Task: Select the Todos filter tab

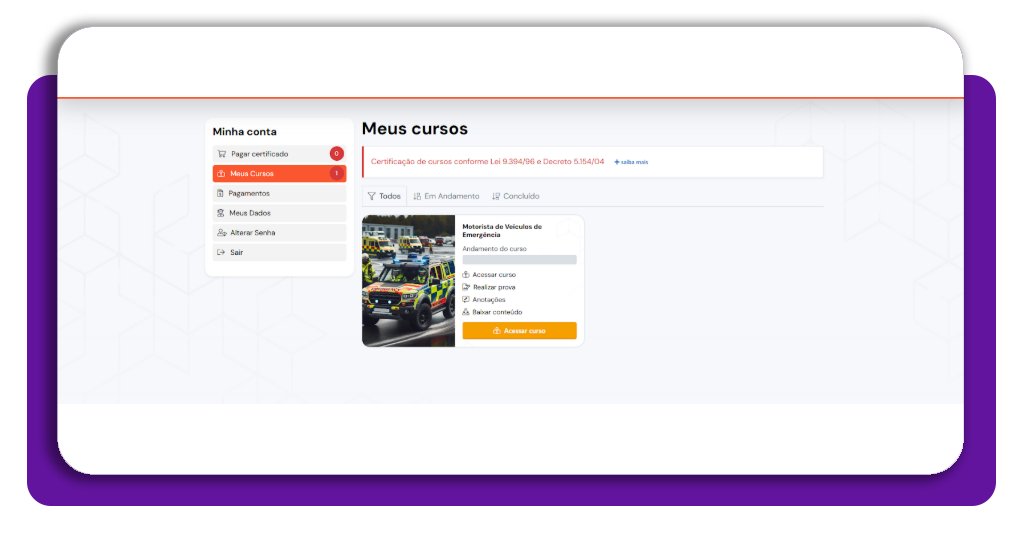Action: (384, 196)
